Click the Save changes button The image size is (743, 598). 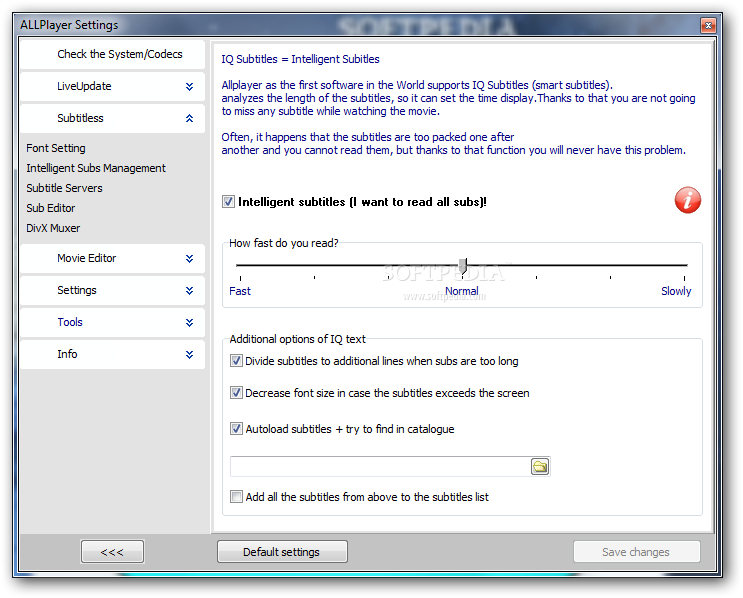(636, 552)
